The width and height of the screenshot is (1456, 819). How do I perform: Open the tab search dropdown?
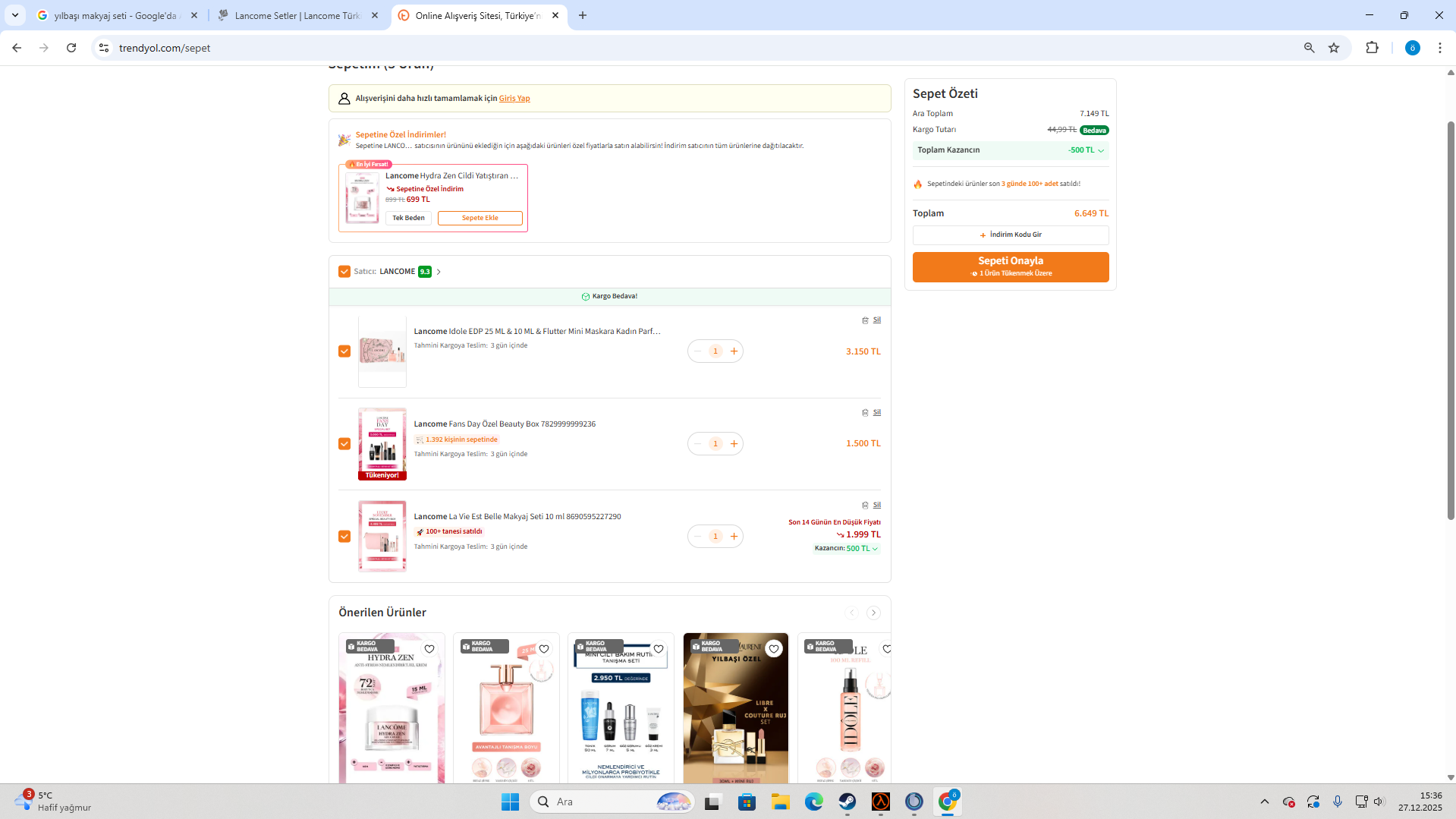pos(15,16)
